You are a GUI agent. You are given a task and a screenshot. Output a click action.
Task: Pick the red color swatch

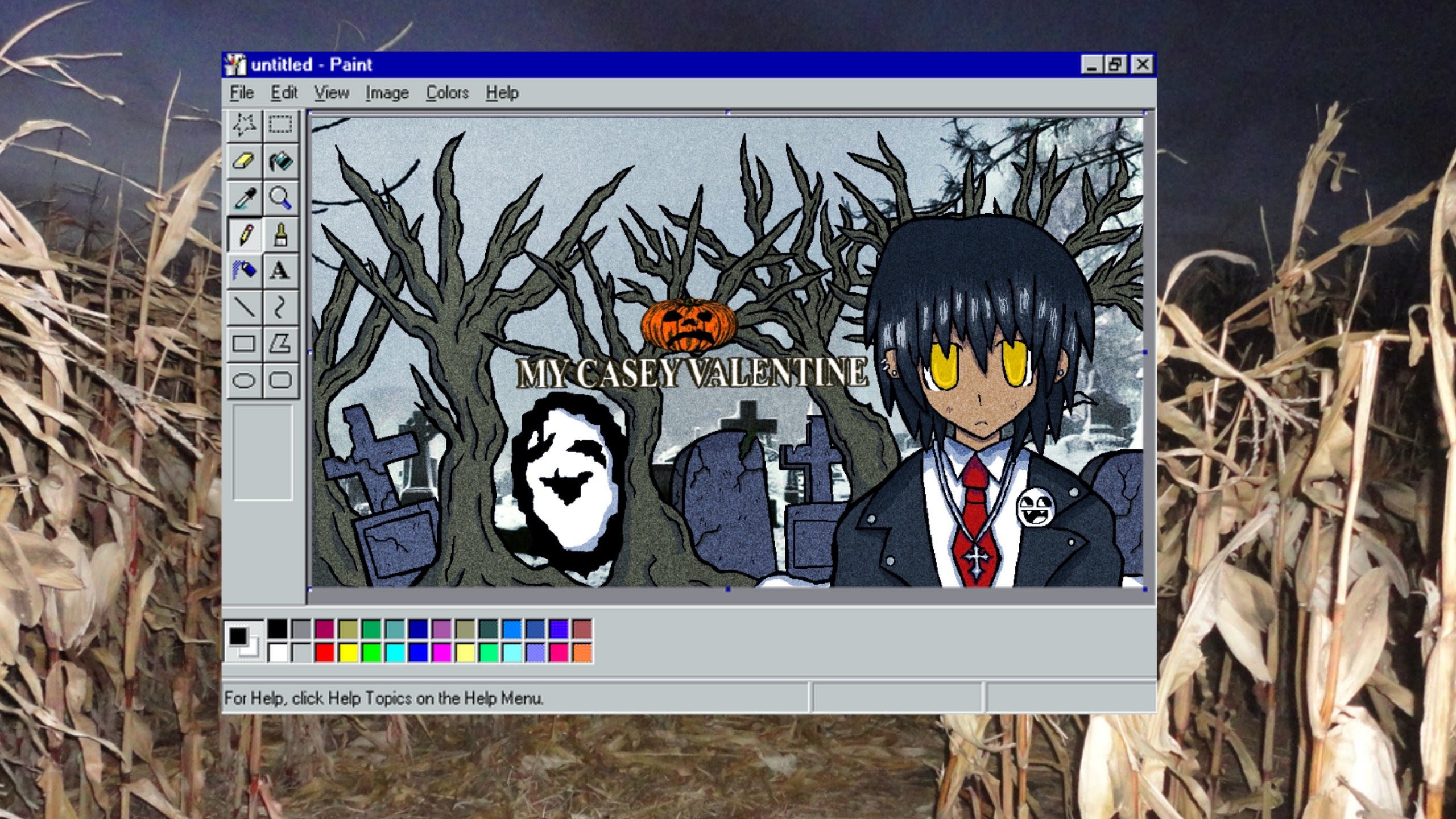[x=325, y=653]
